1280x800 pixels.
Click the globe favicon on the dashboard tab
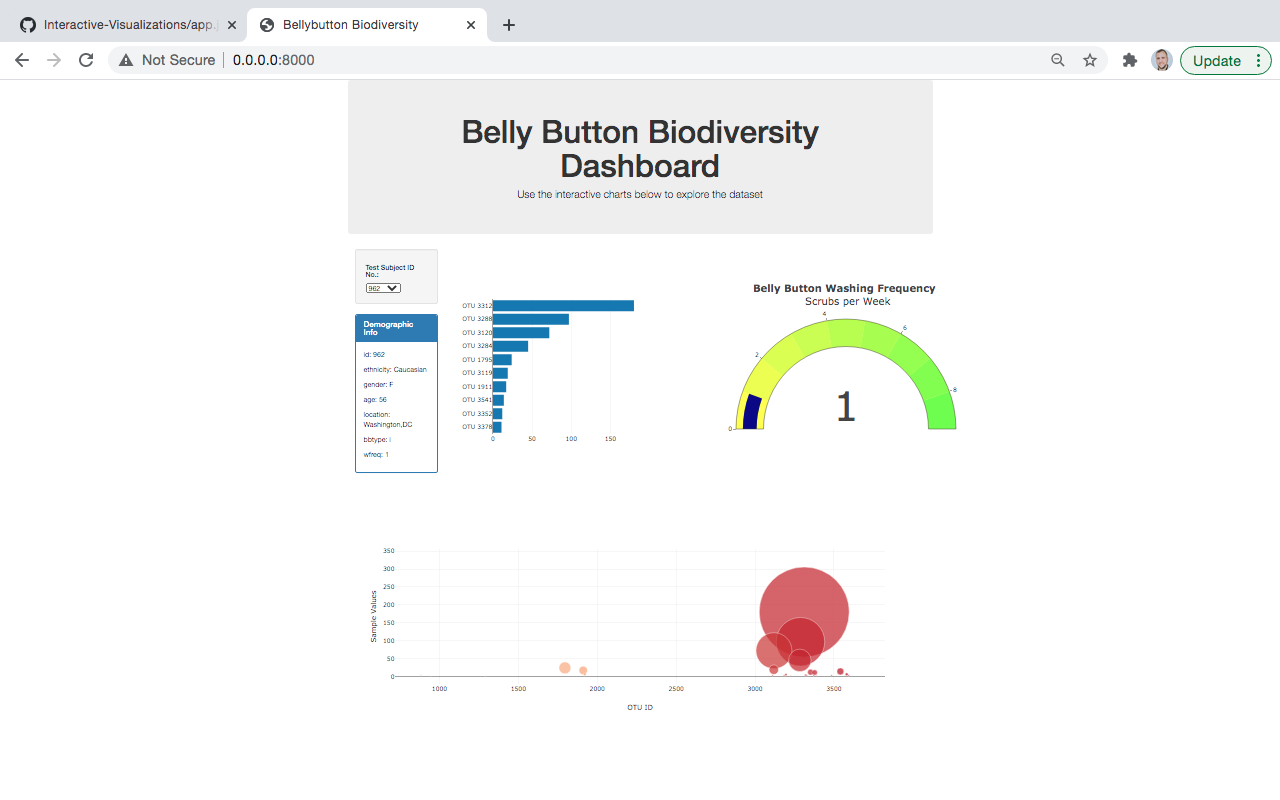point(266,24)
